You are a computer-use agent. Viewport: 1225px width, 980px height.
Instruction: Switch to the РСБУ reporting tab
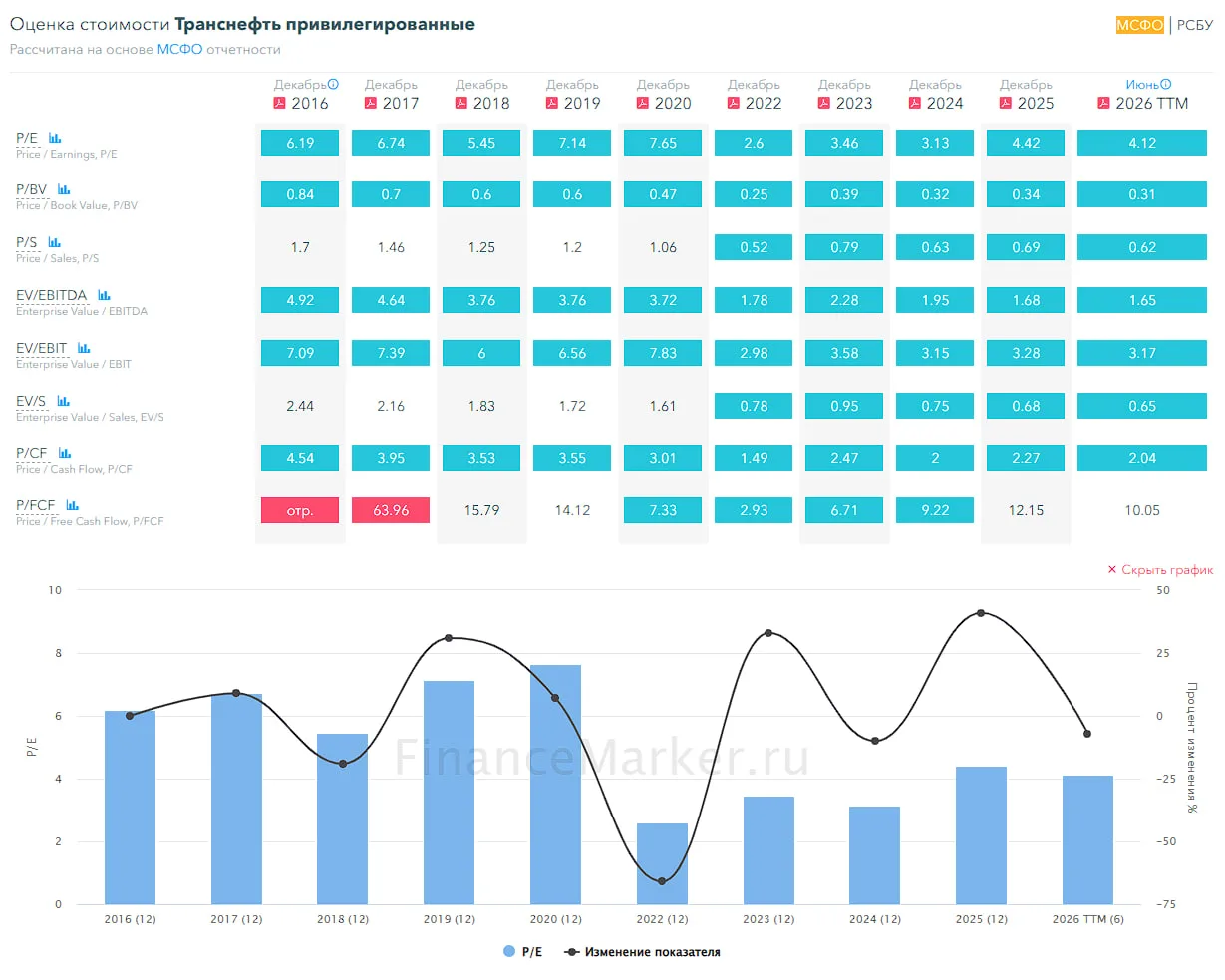click(x=1195, y=25)
